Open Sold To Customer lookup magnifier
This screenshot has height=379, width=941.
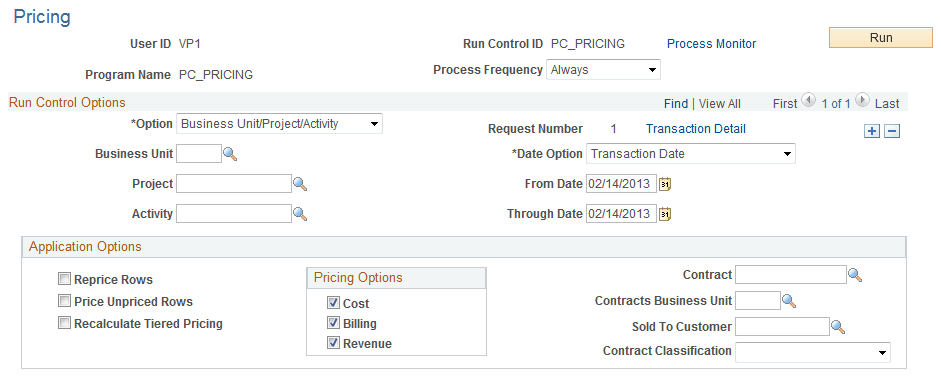tap(838, 327)
